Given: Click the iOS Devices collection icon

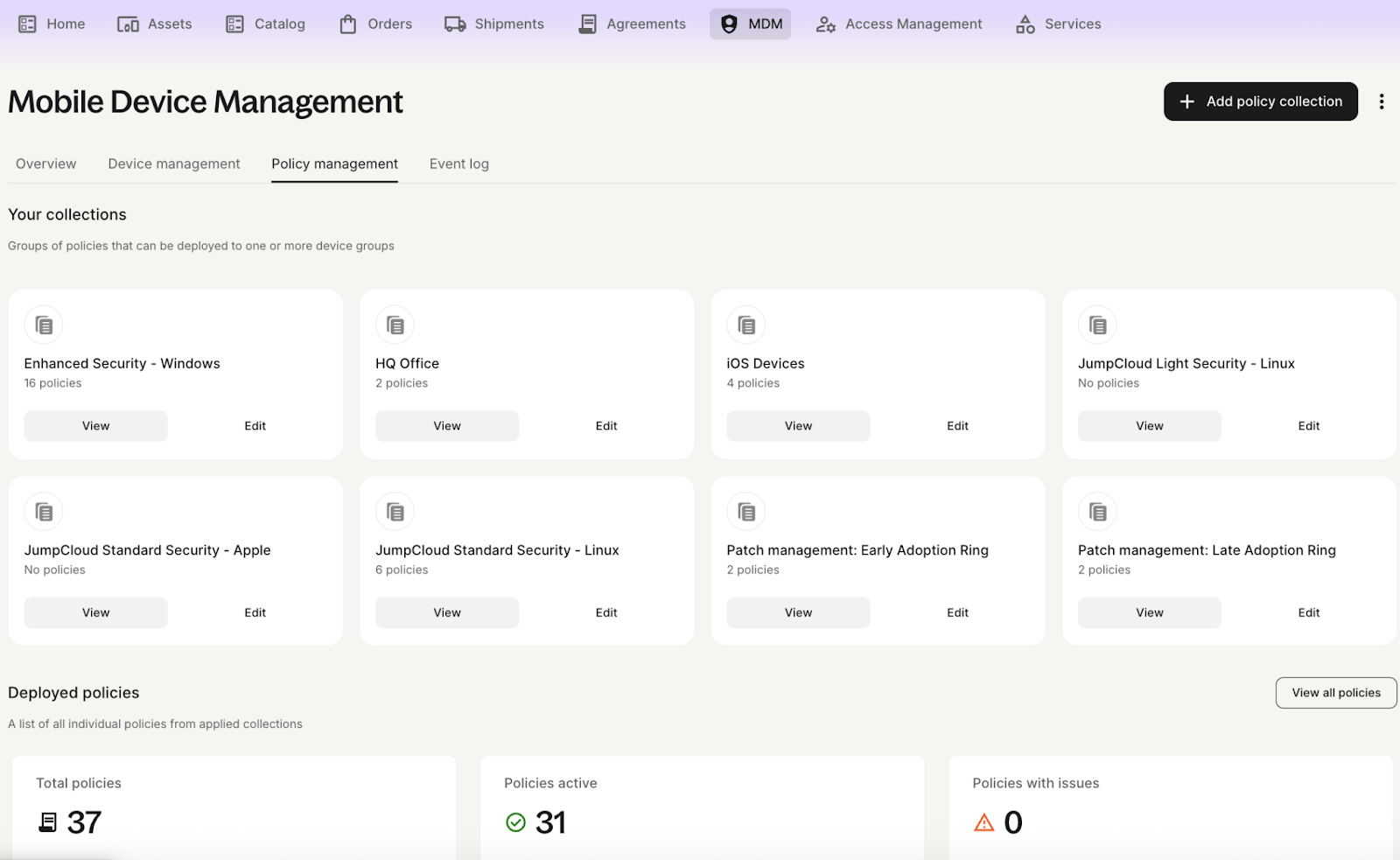Looking at the screenshot, I should [746, 325].
